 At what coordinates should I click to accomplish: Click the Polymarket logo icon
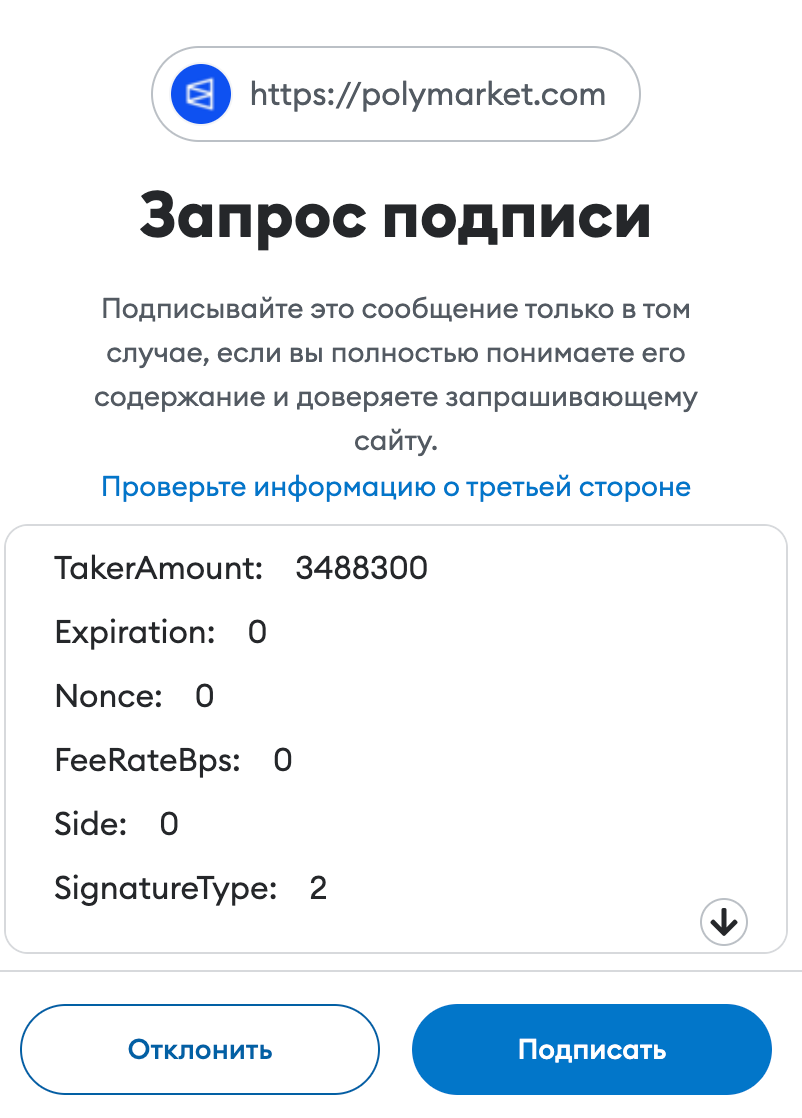(x=201, y=95)
